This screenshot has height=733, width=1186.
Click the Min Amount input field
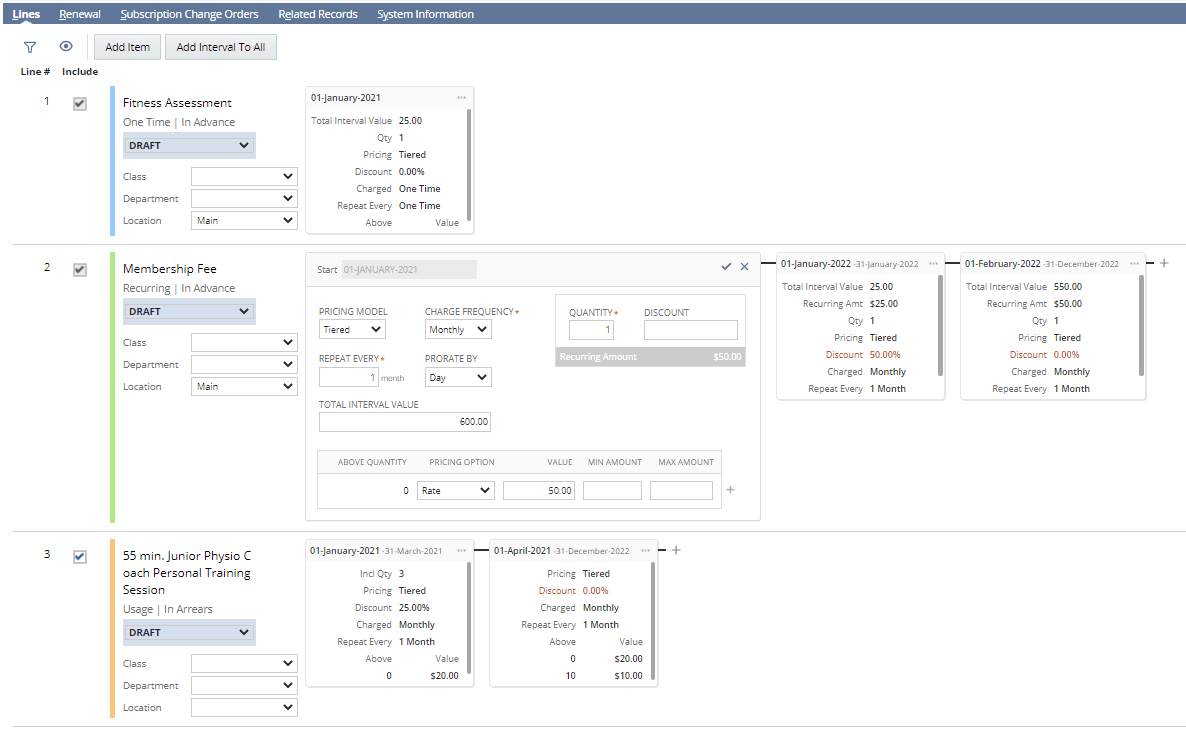tap(612, 491)
